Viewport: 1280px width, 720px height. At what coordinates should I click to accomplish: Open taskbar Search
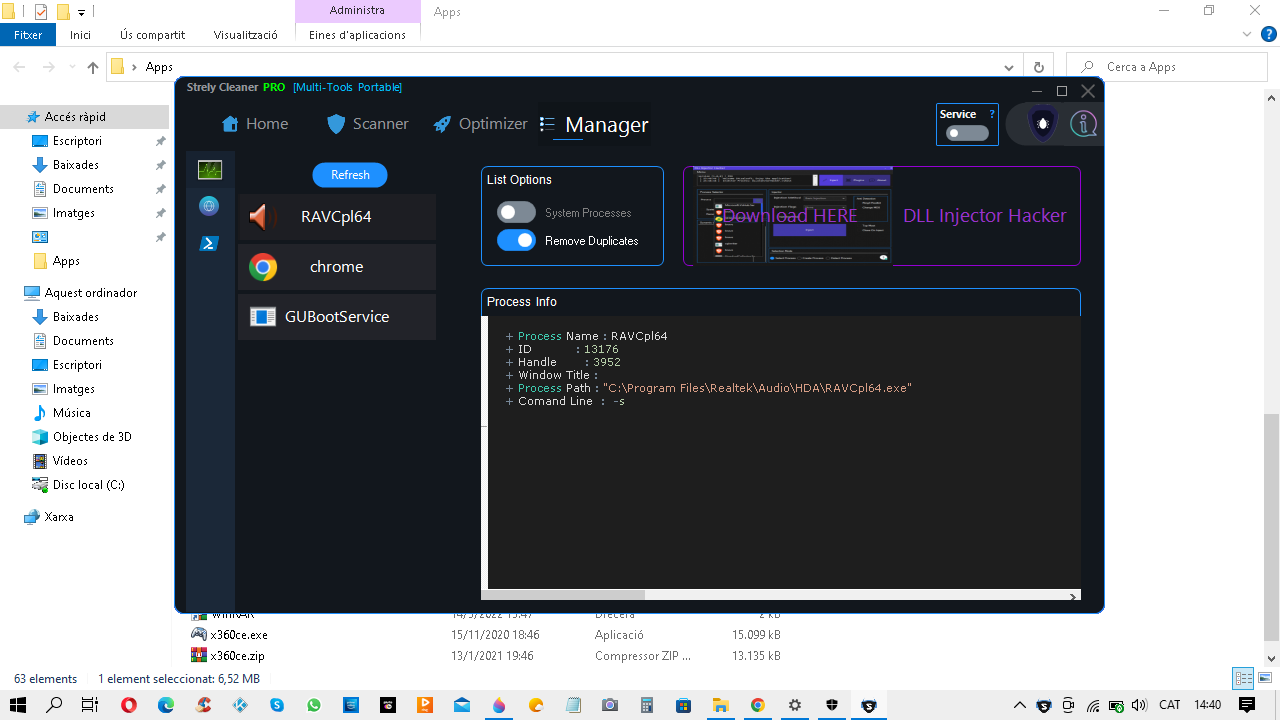tap(55, 705)
